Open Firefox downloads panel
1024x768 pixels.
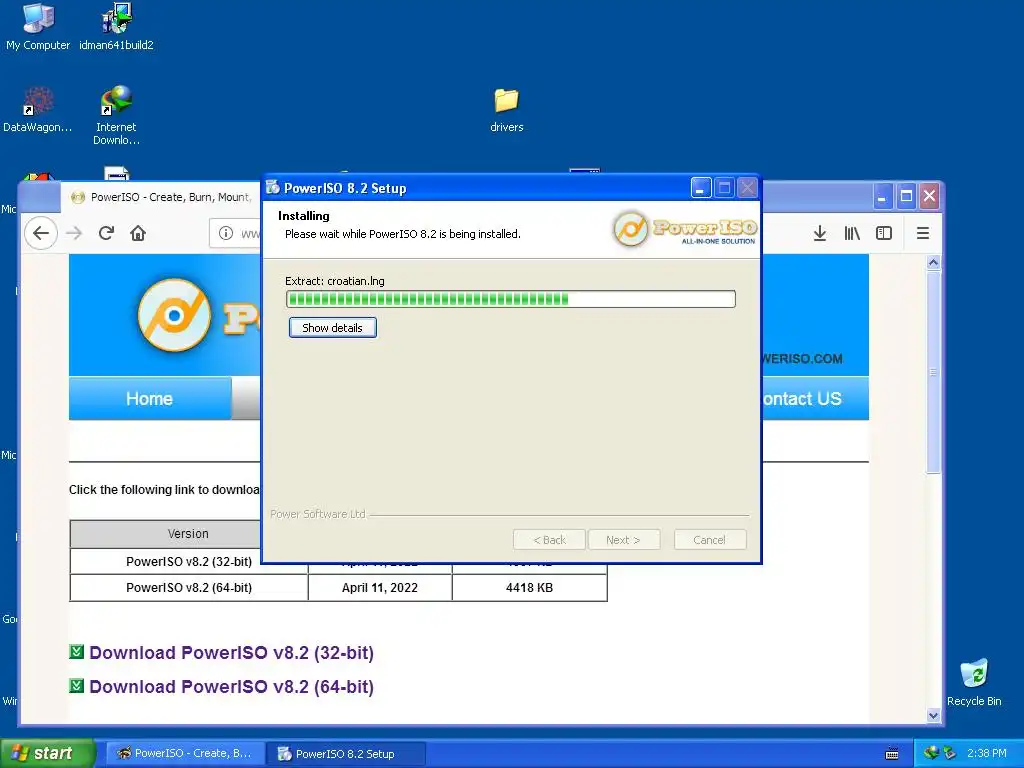click(x=820, y=233)
